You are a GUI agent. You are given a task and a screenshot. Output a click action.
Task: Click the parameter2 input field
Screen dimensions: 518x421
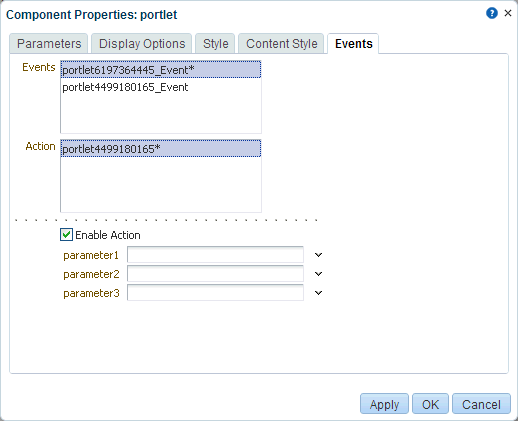[215, 274]
